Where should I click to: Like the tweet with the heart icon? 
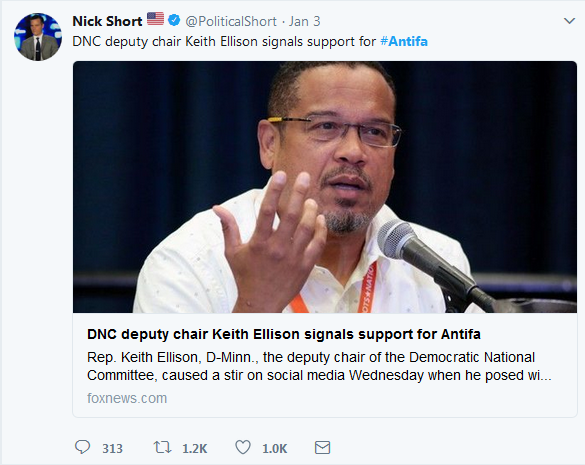pos(243,447)
